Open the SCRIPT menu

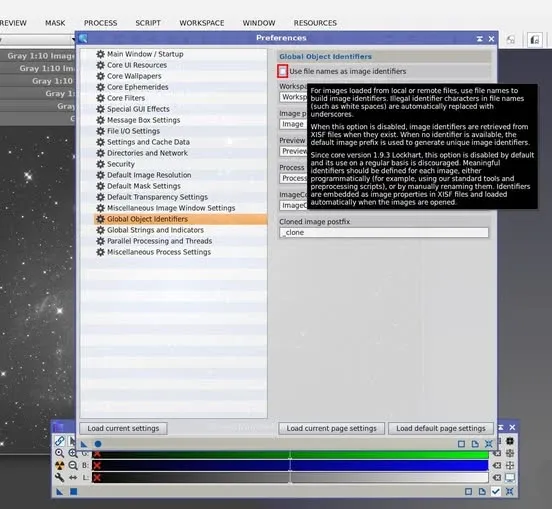tap(148, 23)
